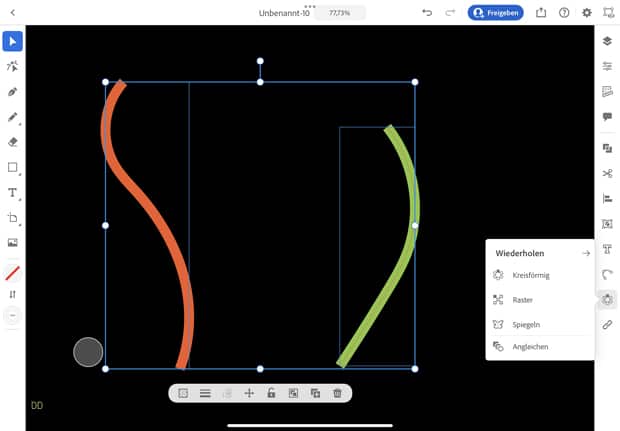Select Spiegeln mirror repeat option
Image resolution: width=620 pixels, height=431 pixels.
point(526,324)
